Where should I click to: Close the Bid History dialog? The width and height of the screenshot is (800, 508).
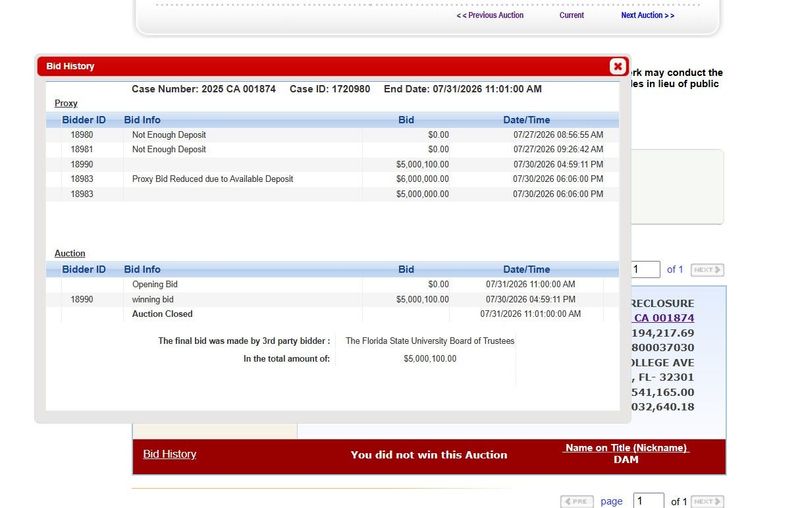tap(617, 66)
